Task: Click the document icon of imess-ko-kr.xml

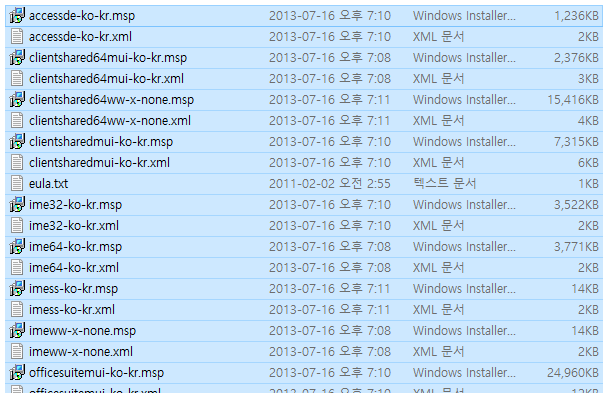Action: 17,310
